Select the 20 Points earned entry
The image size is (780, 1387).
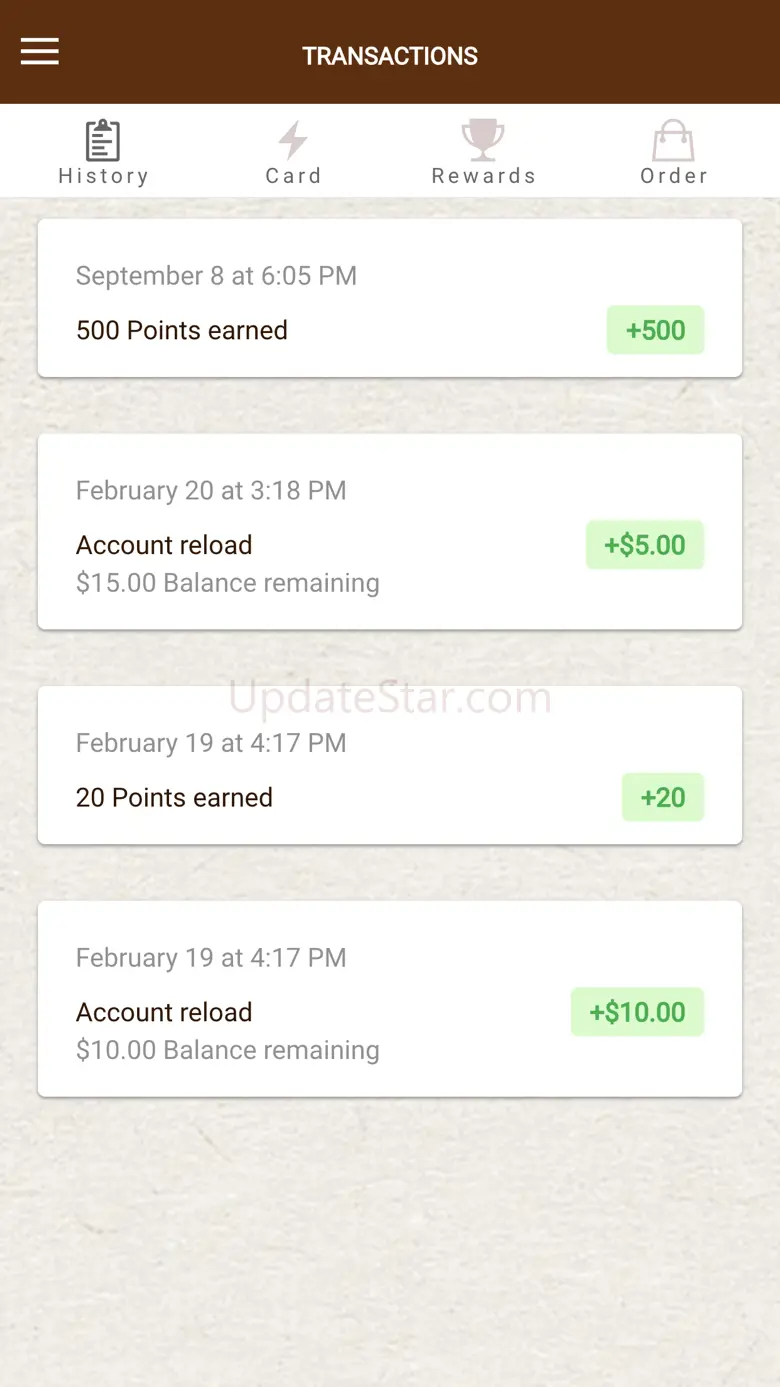pos(174,798)
